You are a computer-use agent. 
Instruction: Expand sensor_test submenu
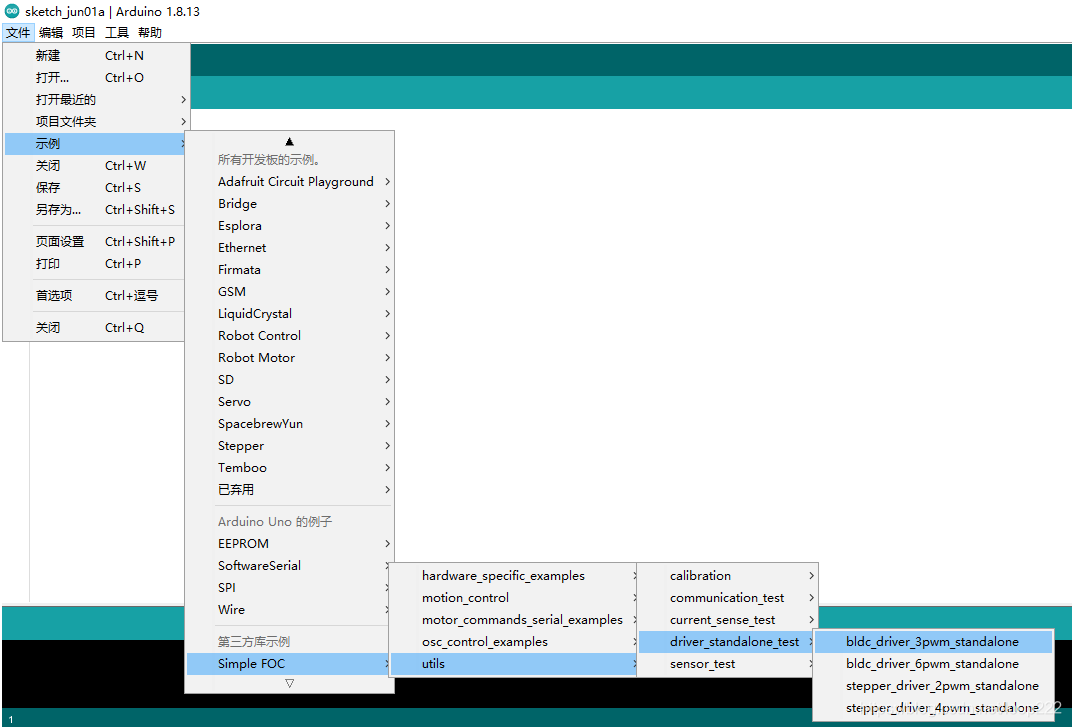point(727,663)
